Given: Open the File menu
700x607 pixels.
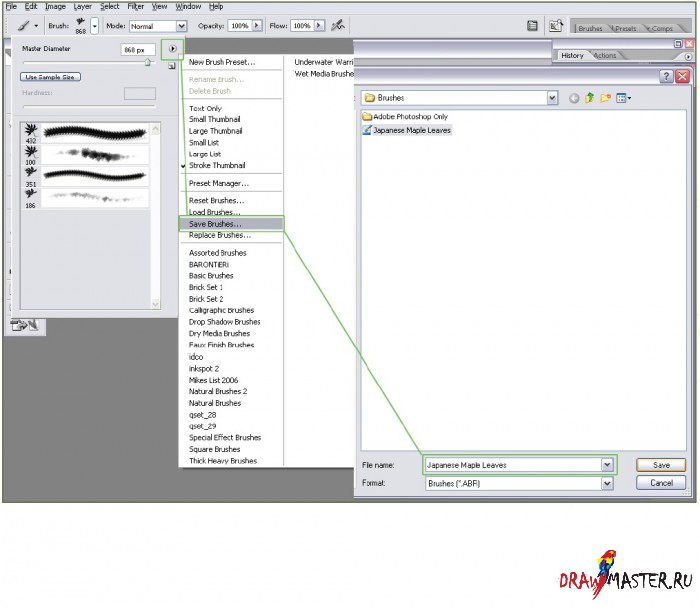Looking at the screenshot, I should (x=11, y=6).
